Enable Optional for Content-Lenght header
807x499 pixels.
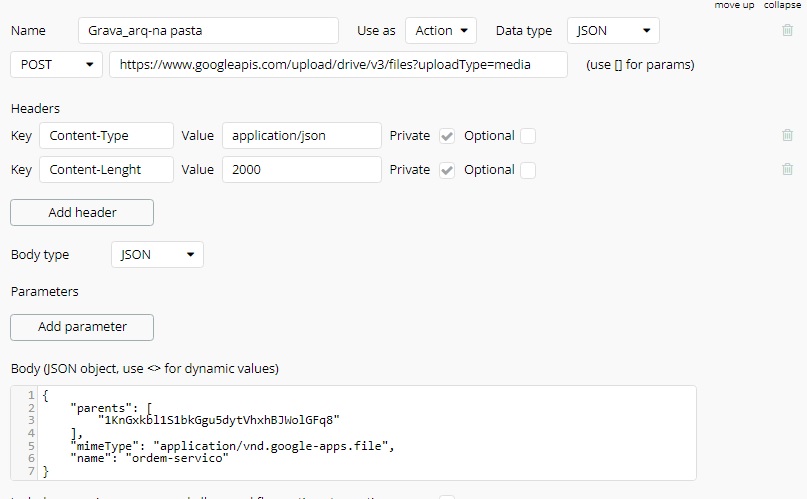(528, 170)
